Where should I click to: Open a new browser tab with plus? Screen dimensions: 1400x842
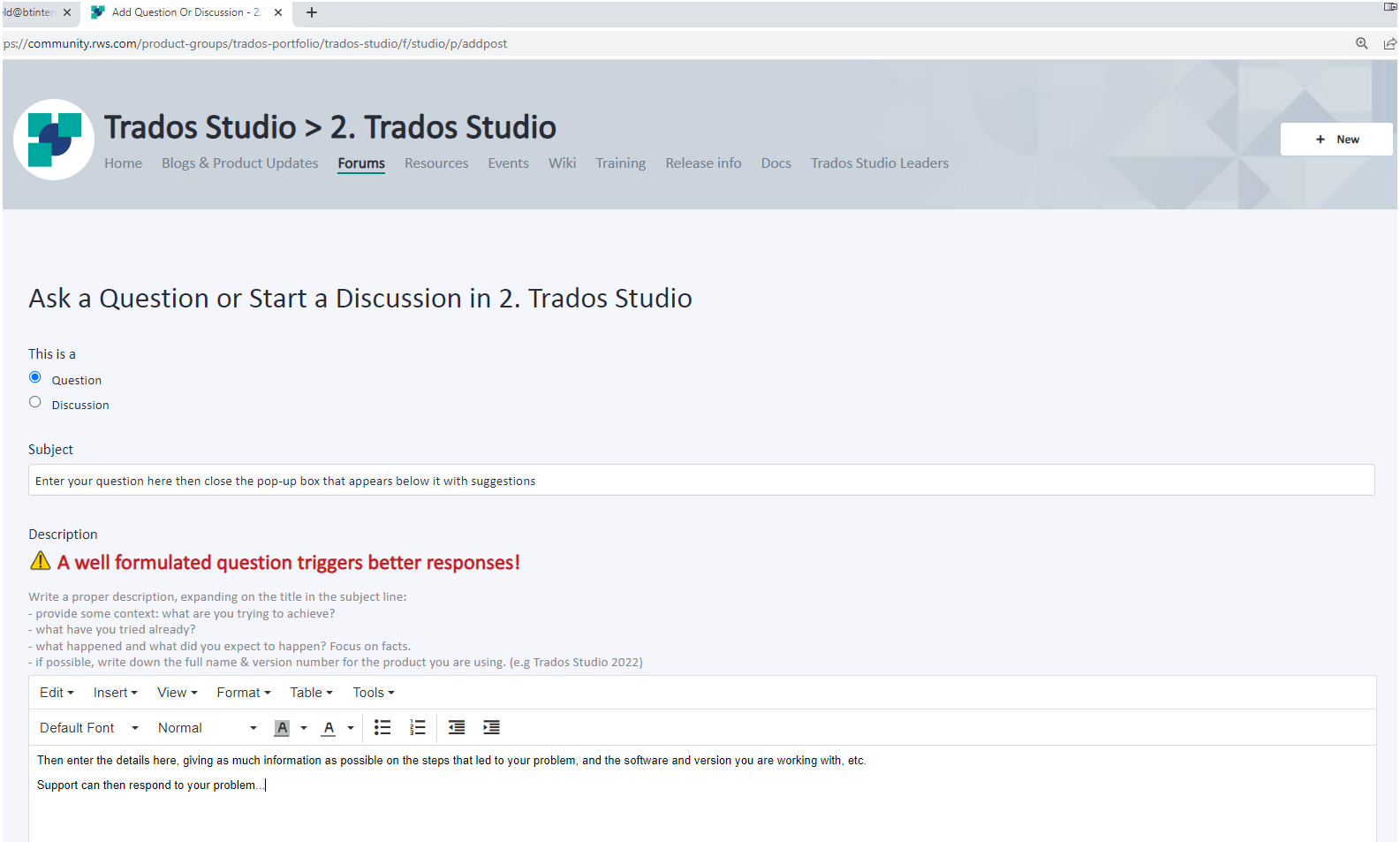311,12
